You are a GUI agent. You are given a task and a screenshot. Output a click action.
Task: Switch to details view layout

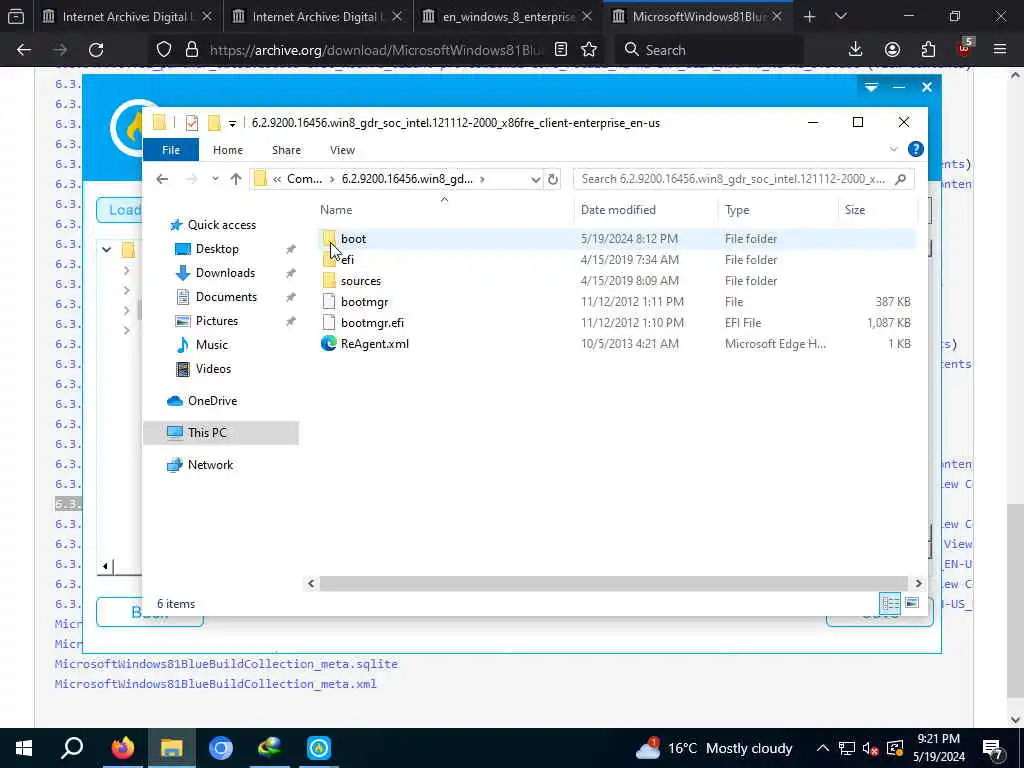890,603
